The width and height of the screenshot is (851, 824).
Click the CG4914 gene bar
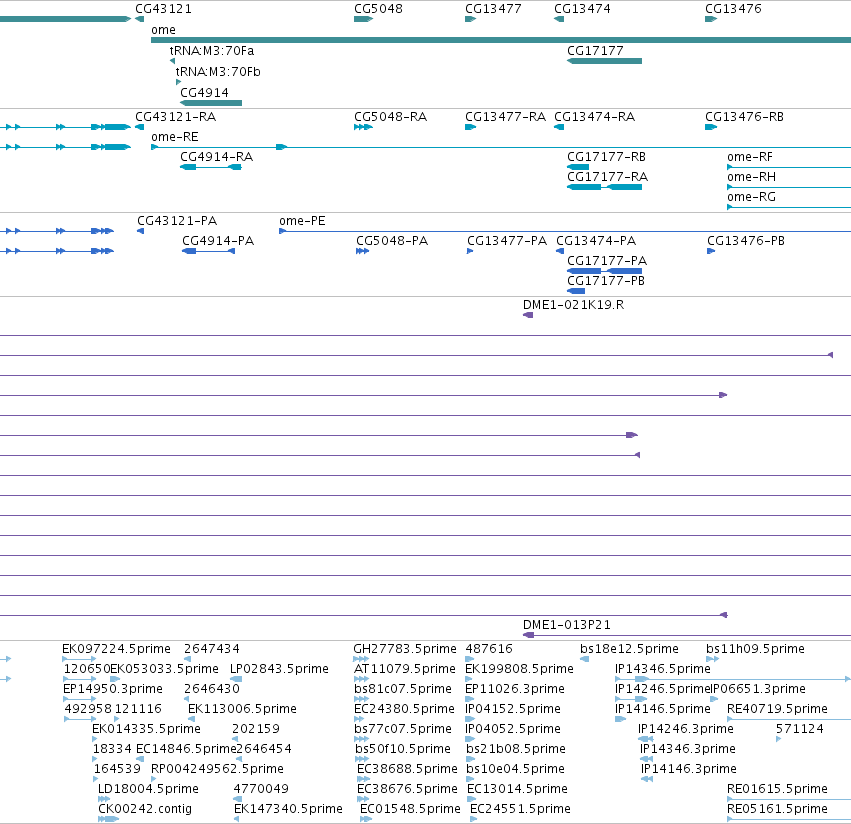(211, 103)
